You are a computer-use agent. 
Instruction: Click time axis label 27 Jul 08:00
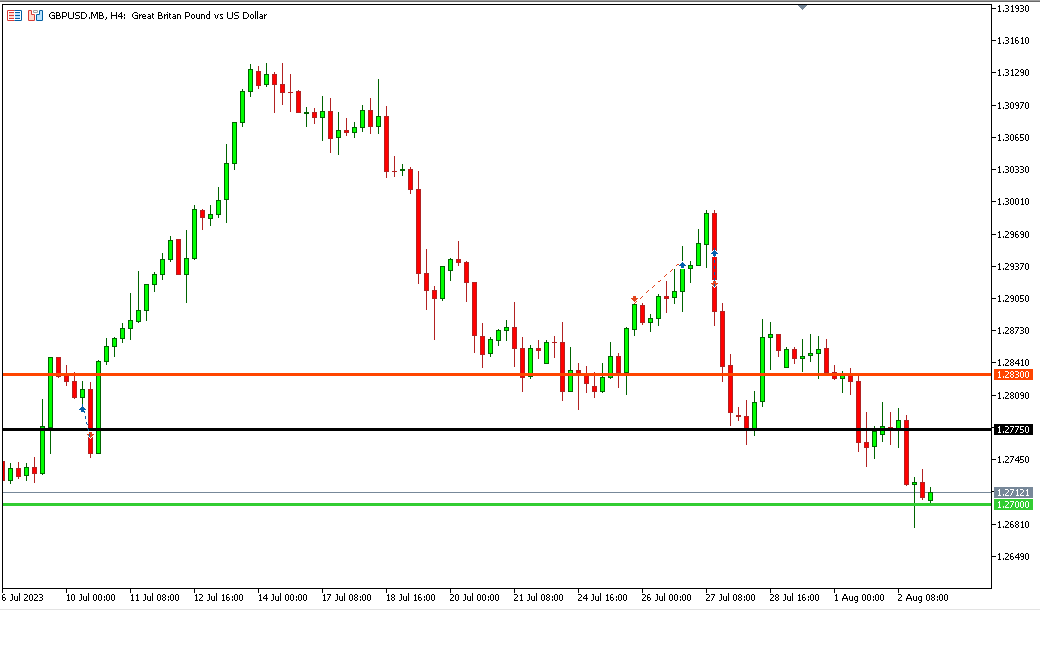[x=730, y=598]
